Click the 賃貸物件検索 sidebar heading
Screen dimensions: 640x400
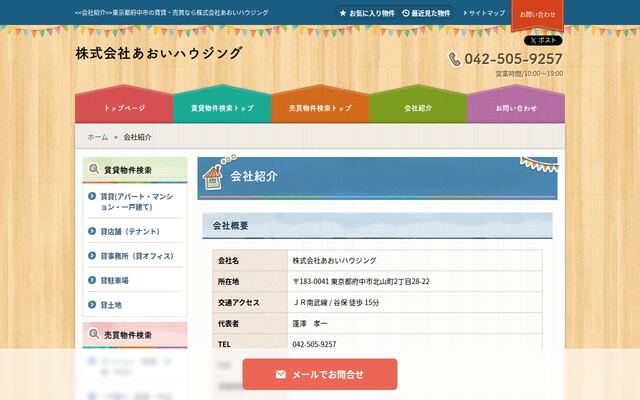click(135, 170)
